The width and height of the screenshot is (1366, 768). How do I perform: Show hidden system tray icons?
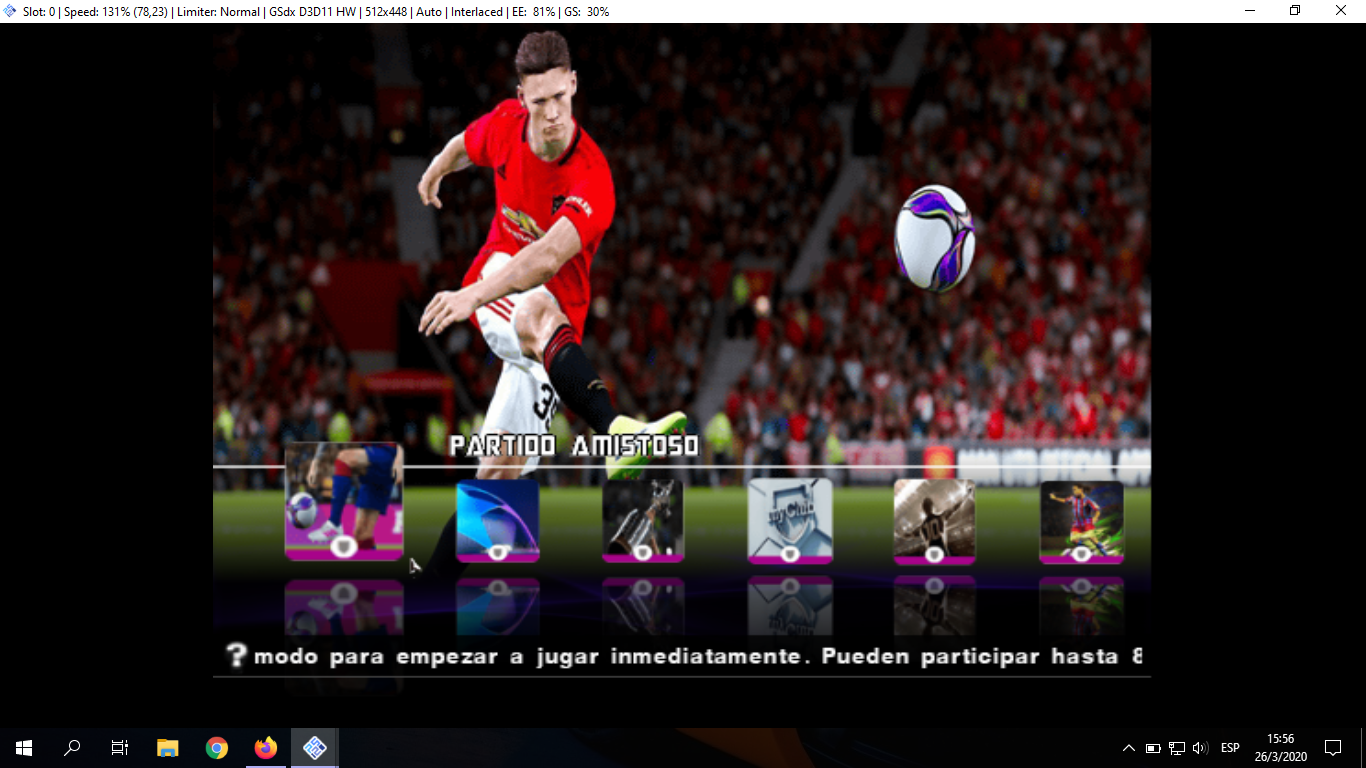tap(1129, 747)
